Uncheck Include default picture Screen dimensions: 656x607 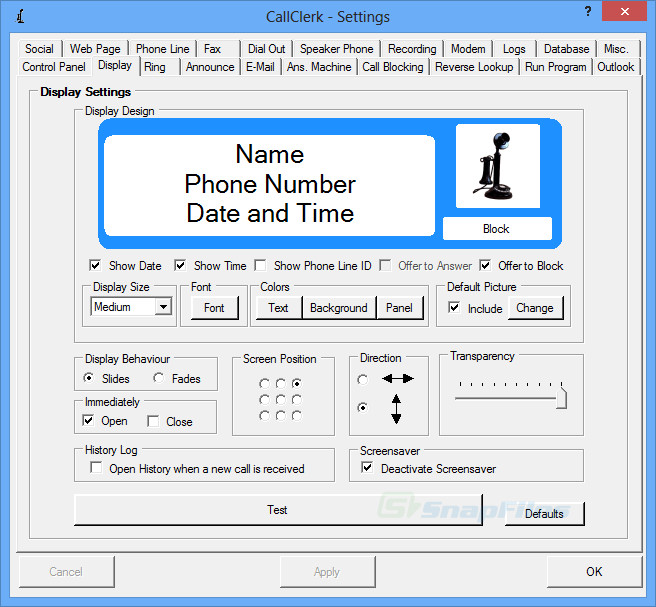[x=454, y=307]
